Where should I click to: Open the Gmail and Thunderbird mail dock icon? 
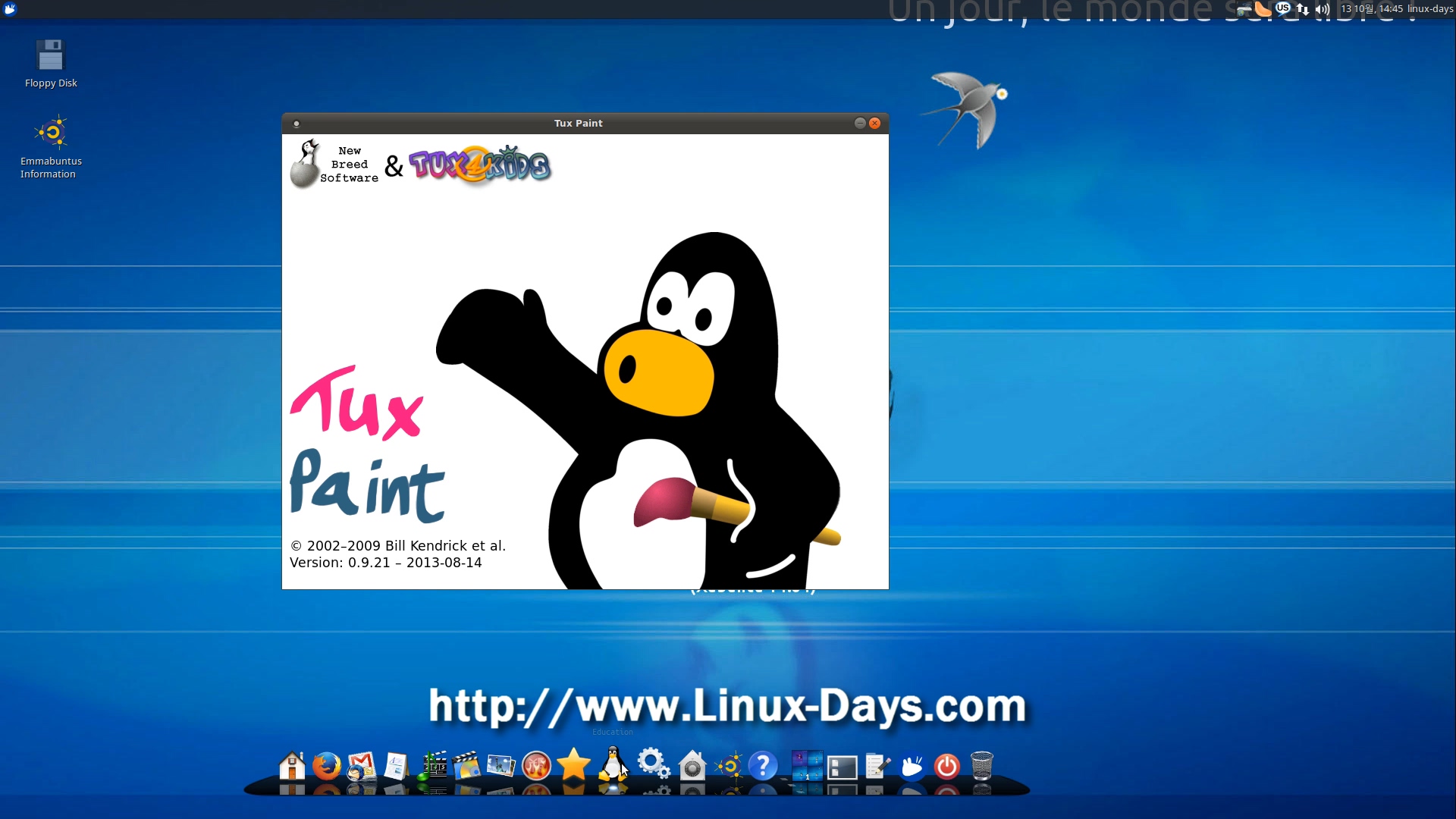click(x=362, y=766)
